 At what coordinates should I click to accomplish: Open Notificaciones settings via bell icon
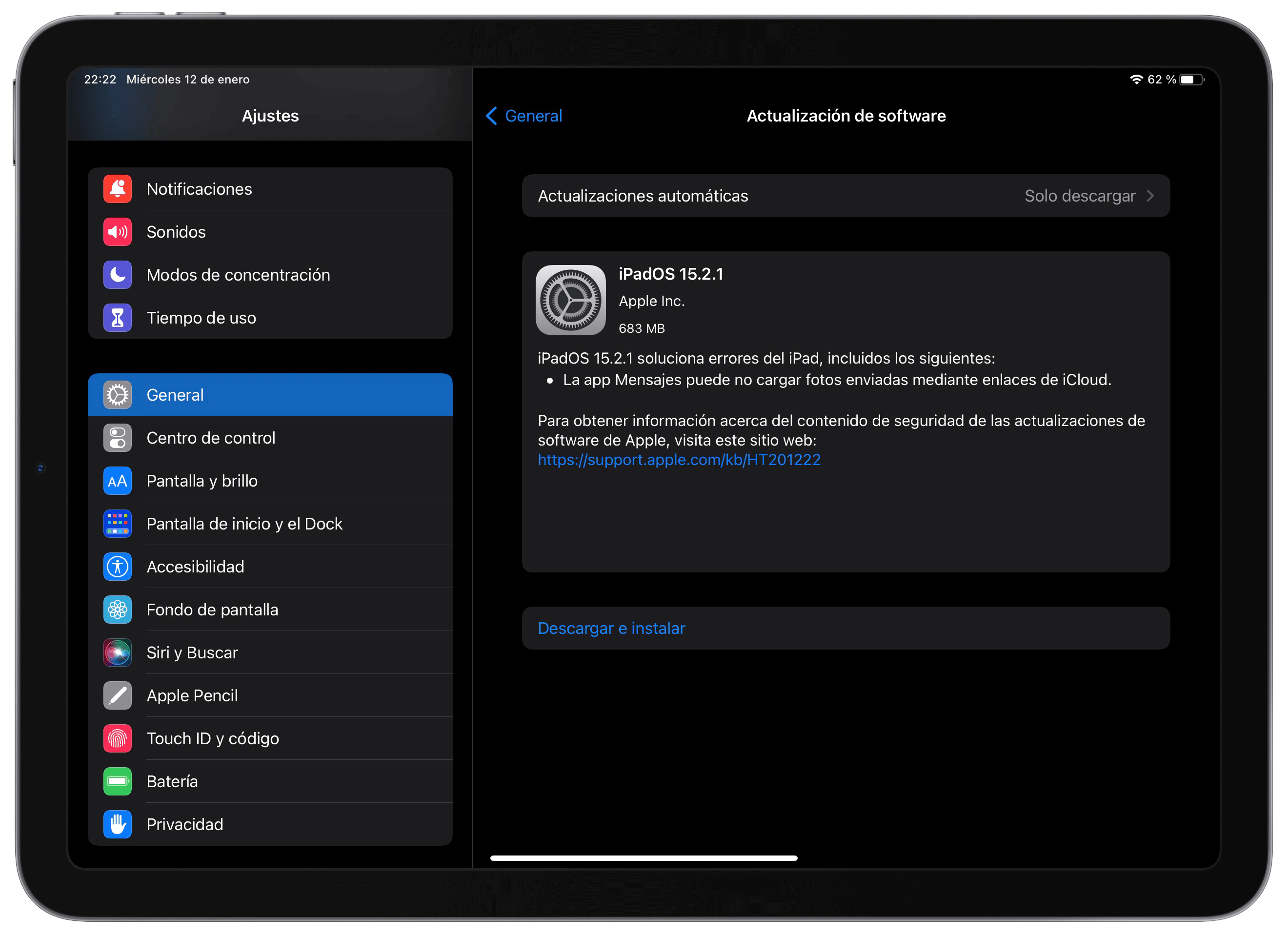coord(117,189)
